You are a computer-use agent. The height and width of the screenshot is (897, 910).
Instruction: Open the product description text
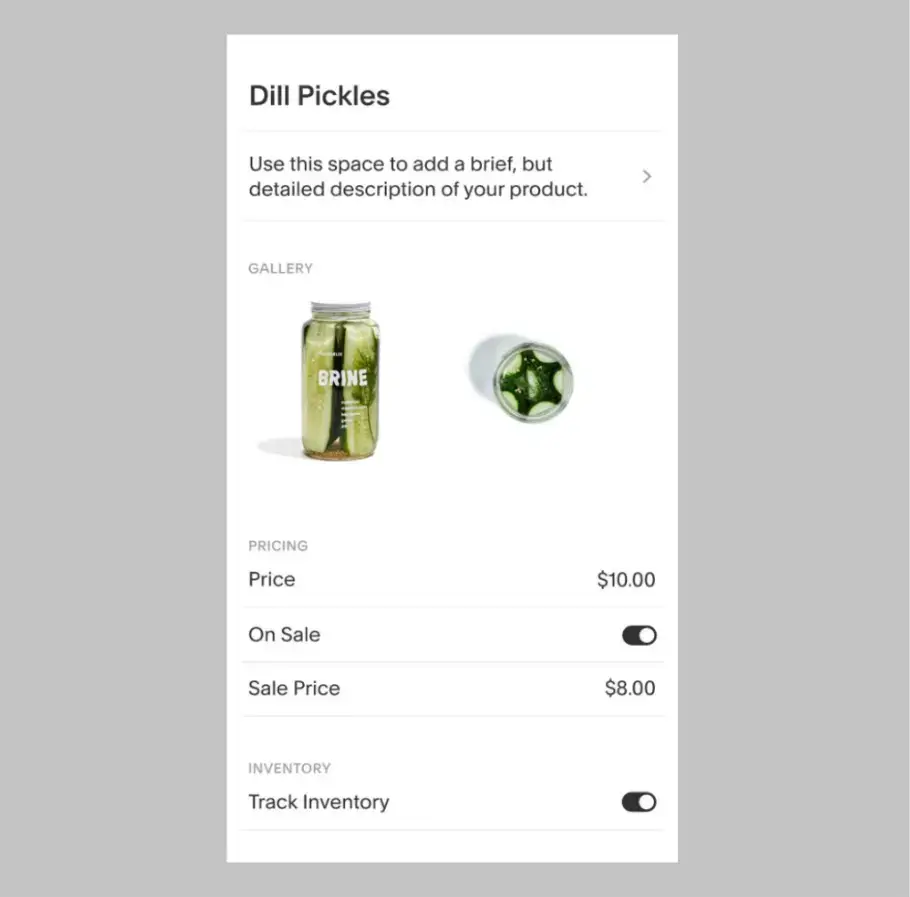pyautogui.click(x=418, y=176)
